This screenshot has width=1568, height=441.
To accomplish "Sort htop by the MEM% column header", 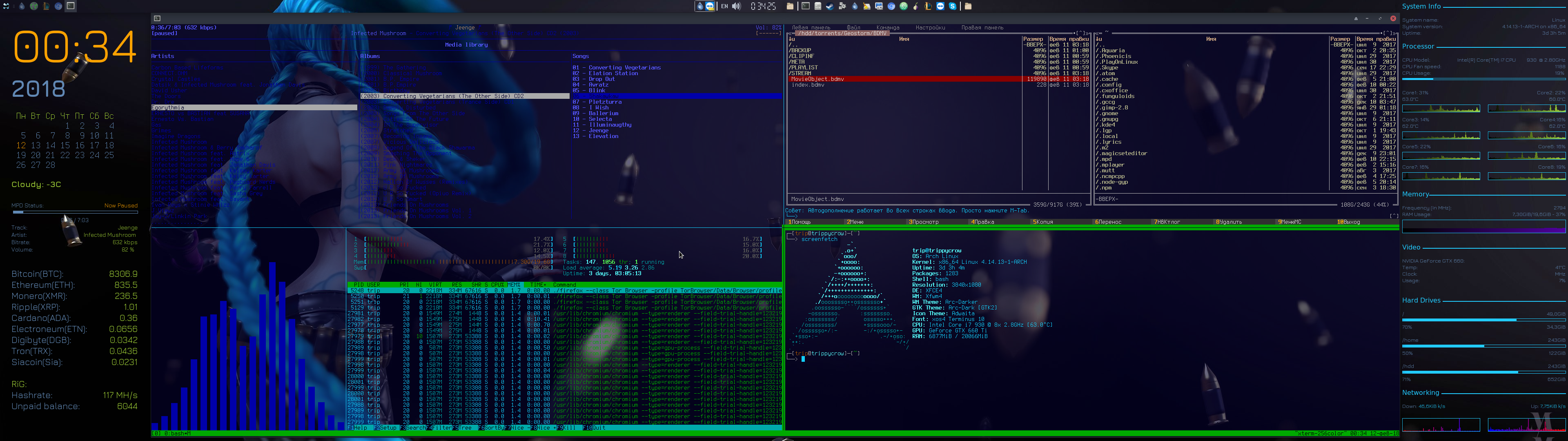I will (515, 285).
